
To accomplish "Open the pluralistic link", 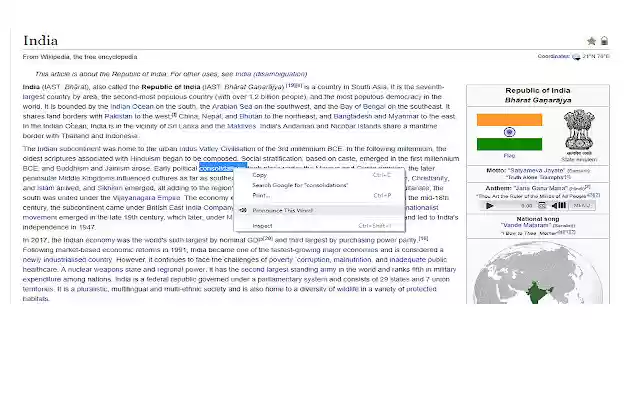I will tap(92, 289).
